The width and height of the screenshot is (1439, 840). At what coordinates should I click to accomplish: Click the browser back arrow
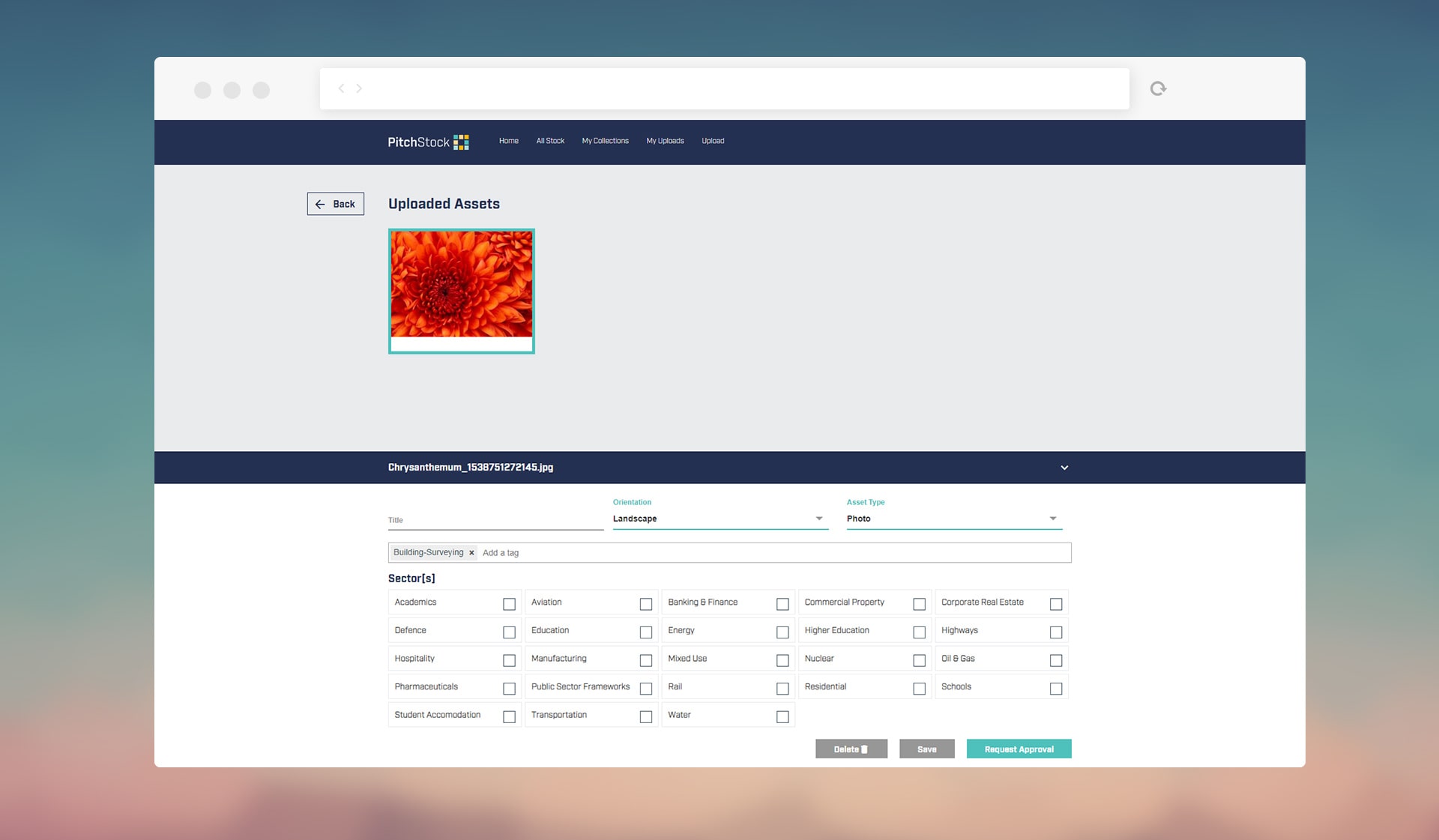coord(341,88)
